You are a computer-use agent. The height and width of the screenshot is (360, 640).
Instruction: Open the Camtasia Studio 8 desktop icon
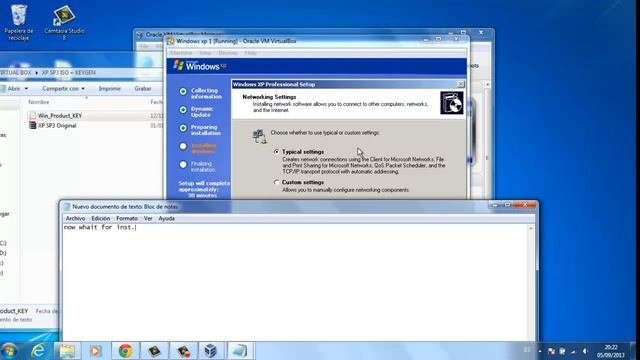point(64,22)
